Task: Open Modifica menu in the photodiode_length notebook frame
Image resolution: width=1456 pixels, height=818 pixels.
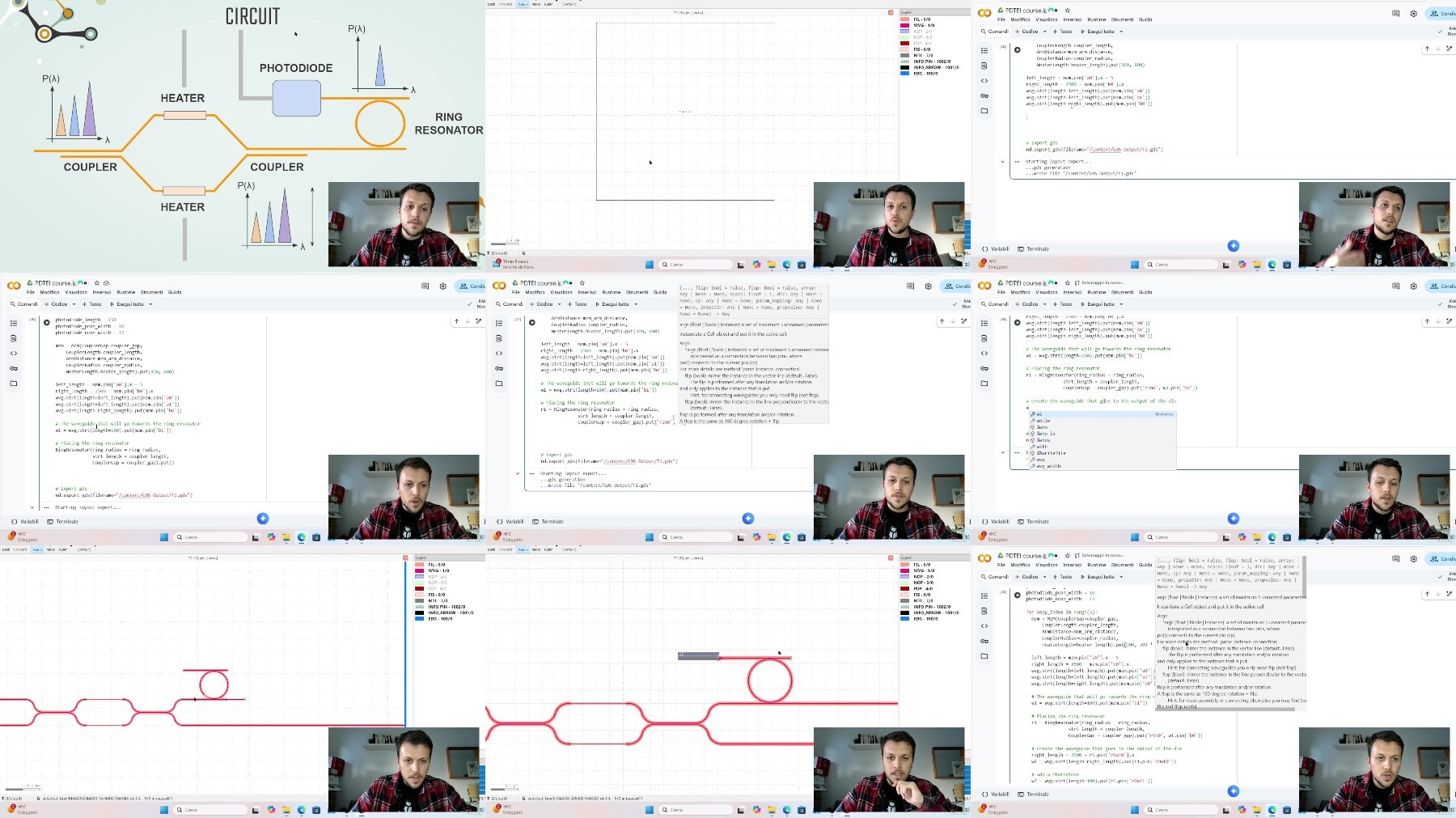Action: 49,292
